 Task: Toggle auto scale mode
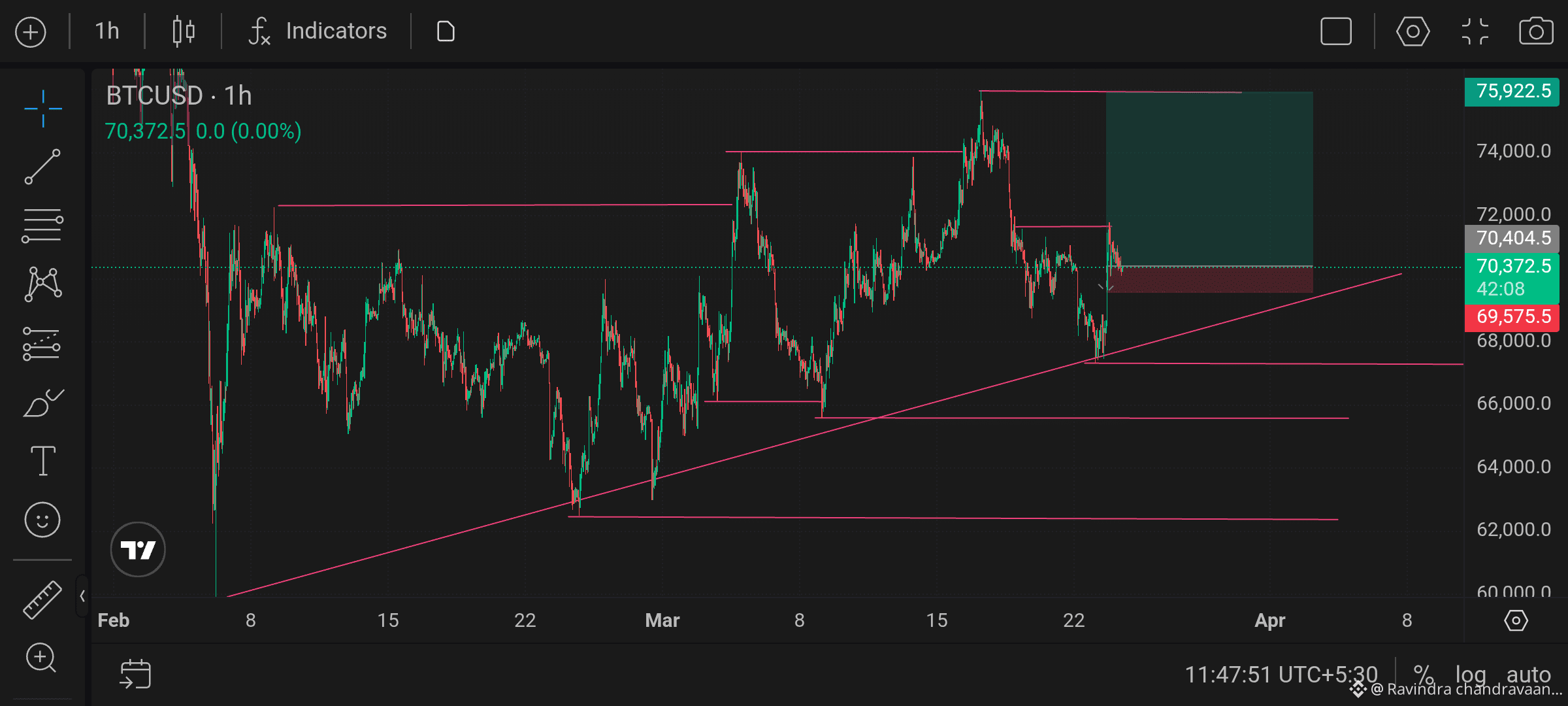(x=1528, y=675)
